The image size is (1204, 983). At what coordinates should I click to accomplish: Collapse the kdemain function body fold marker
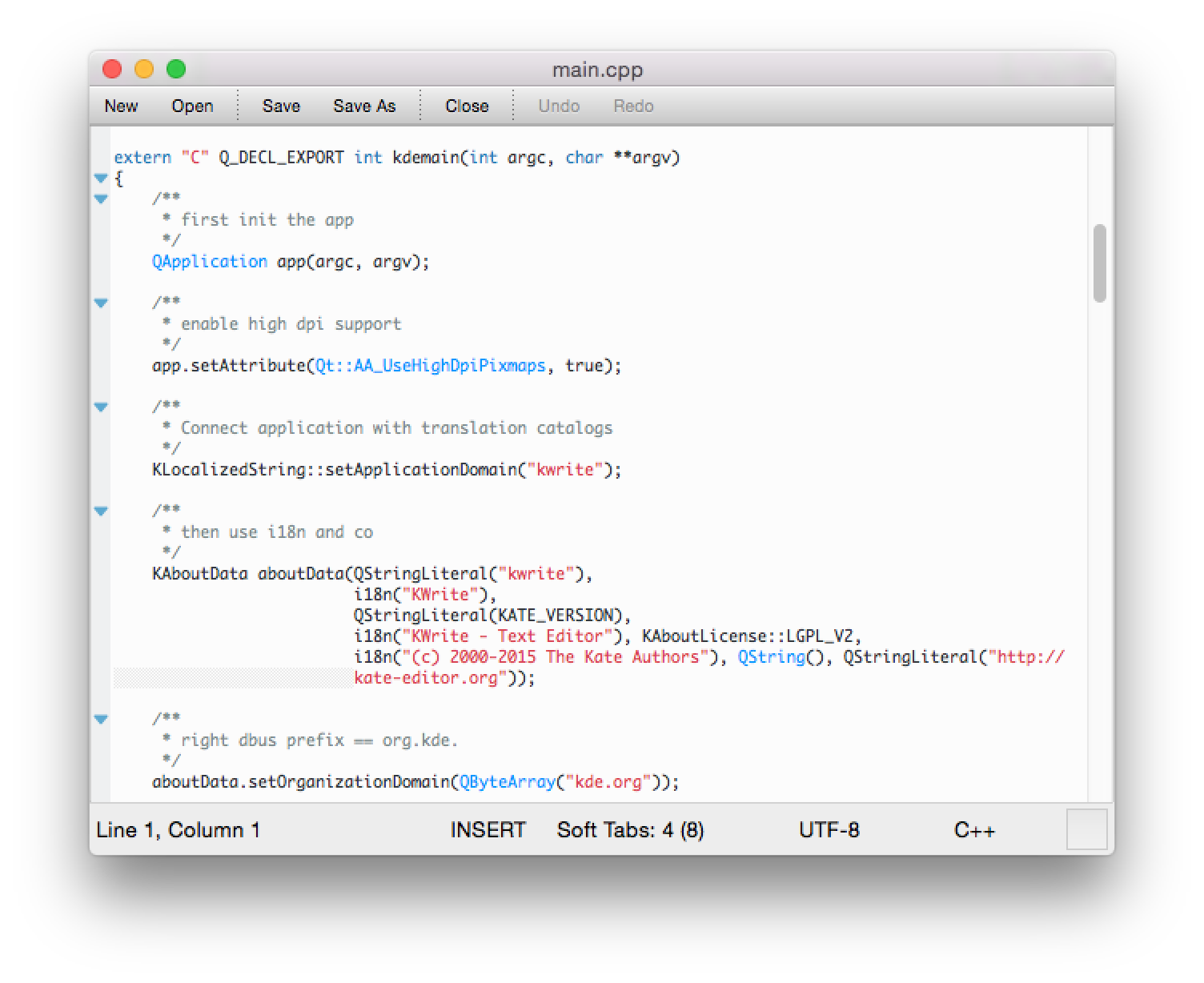coord(101,178)
